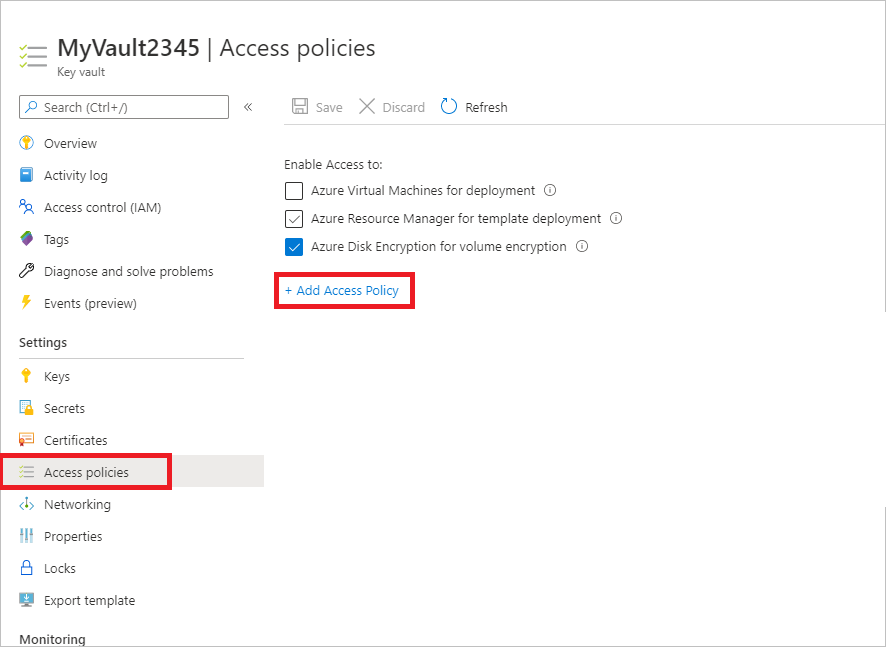Disable Azure Disk Encryption for volume encryption

(294, 246)
